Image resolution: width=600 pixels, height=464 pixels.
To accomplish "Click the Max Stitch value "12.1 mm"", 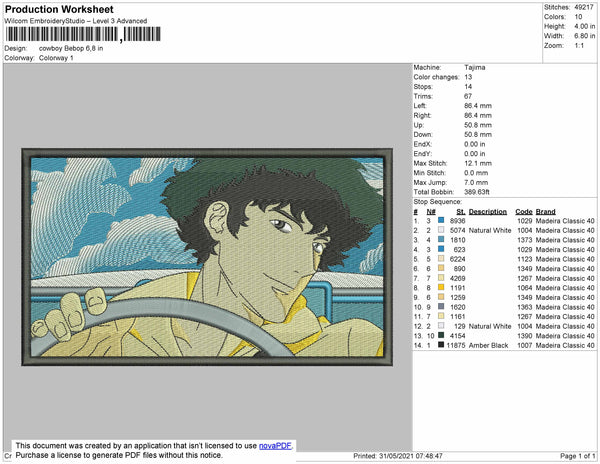I will click(x=478, y=163).
